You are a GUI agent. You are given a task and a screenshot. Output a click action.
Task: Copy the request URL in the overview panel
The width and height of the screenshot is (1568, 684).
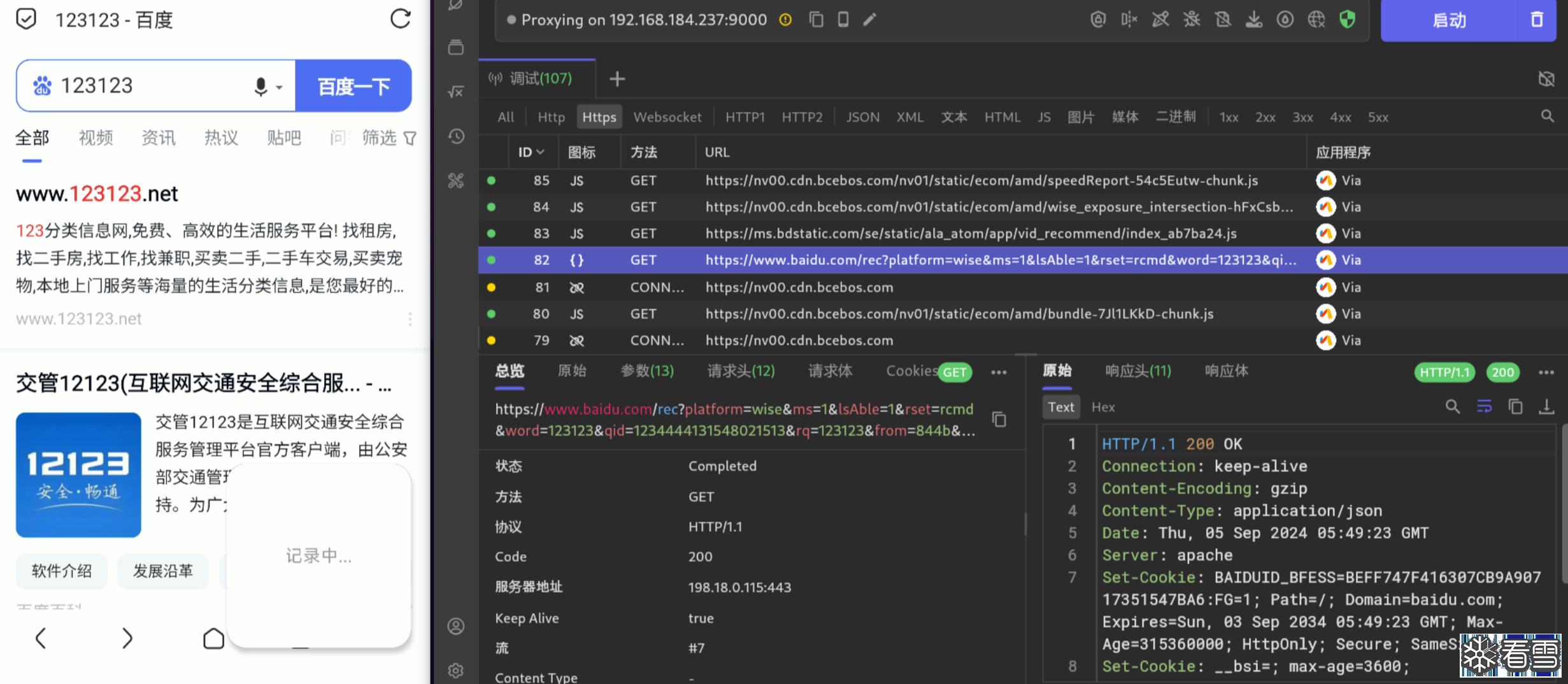pos(999,419)
